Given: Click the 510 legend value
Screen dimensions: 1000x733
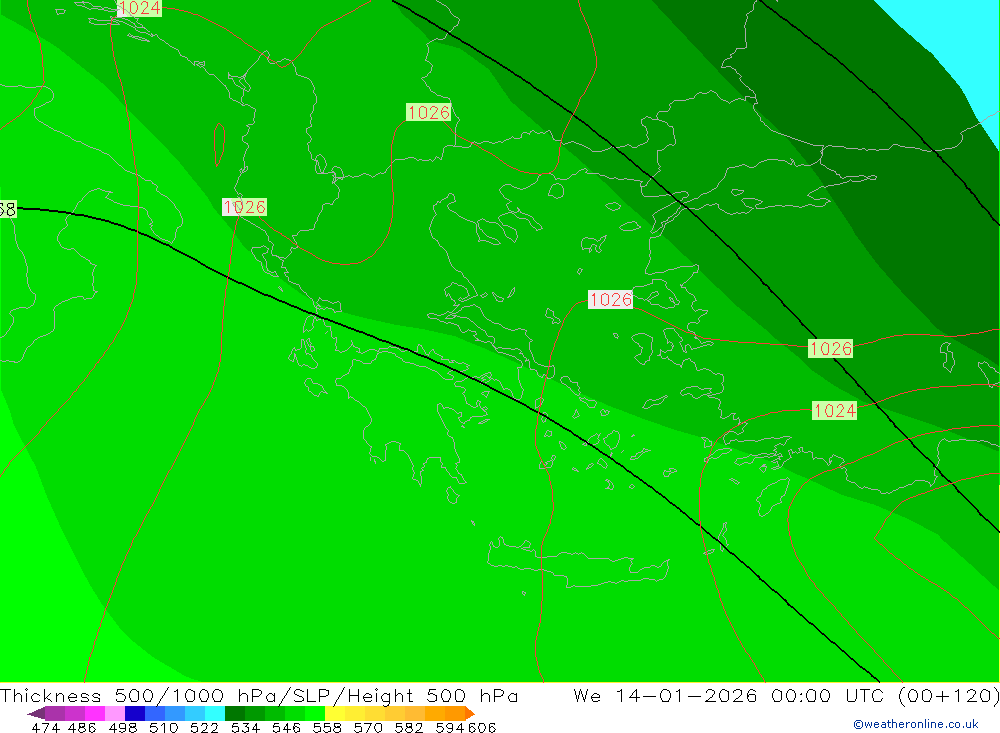Looking at the screenshot, I should click(163, 727).
